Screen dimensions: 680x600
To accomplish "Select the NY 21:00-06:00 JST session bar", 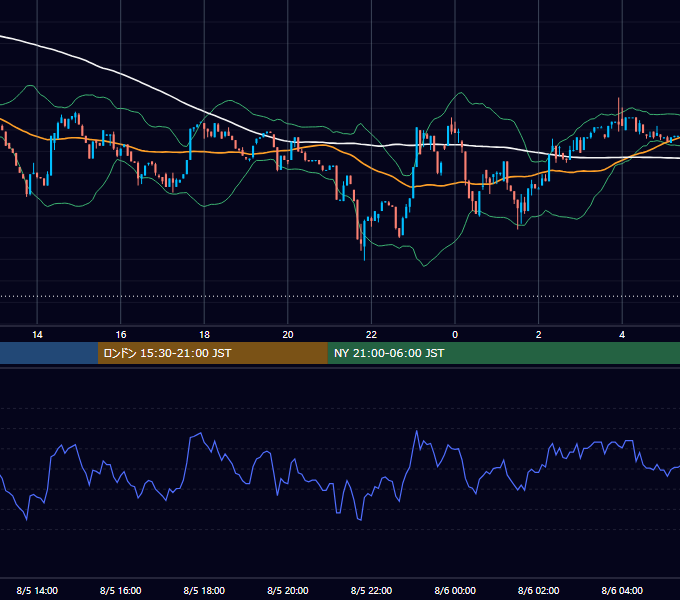I will click(x=503, y=353).
